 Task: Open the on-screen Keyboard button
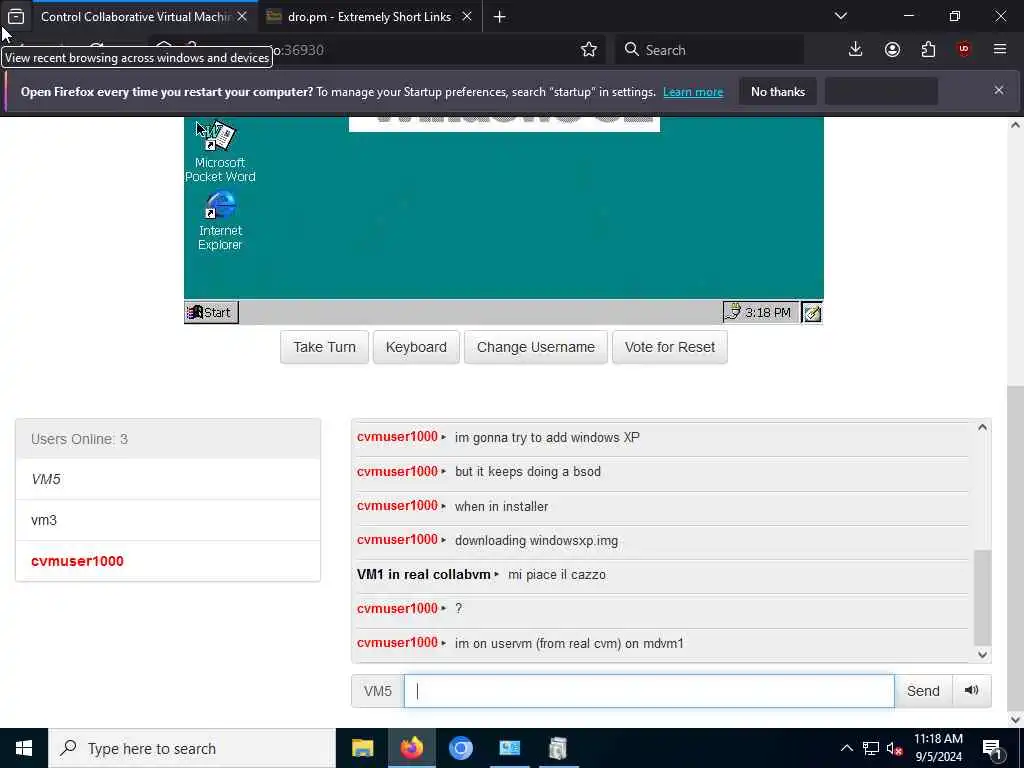pos(416,347)
